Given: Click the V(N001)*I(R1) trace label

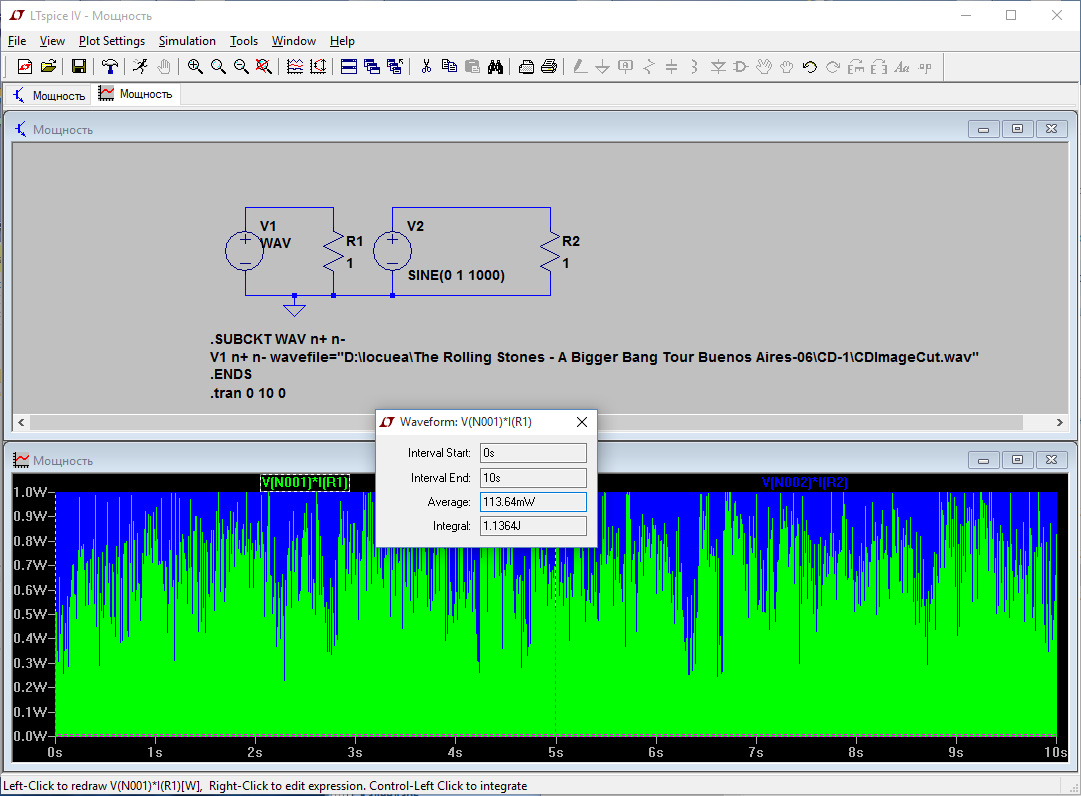Looking at the screenshot, I should [x=305, y=483].
